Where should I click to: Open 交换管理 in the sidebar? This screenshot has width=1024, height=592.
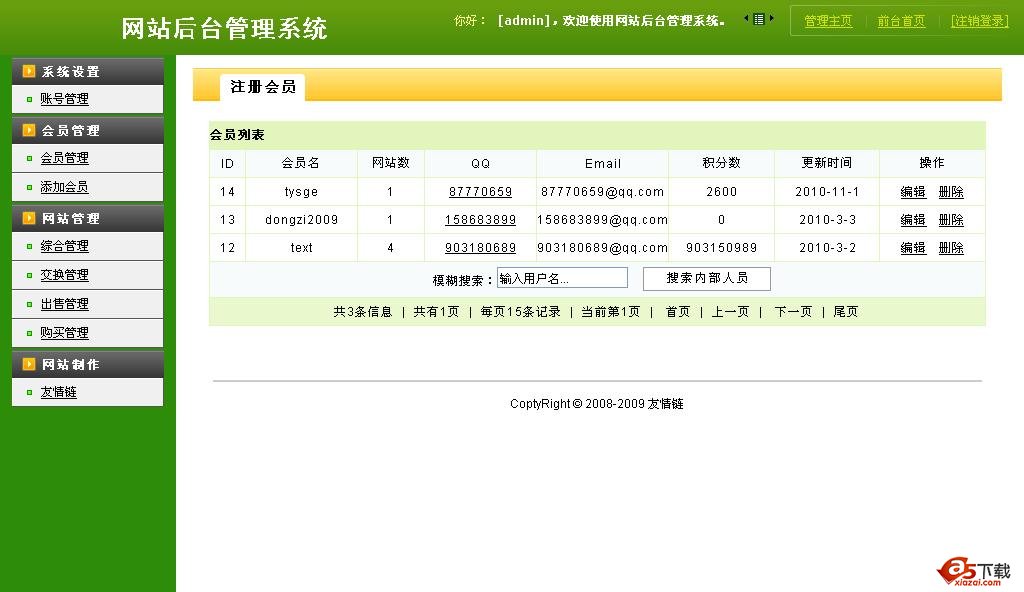[64, 275]
